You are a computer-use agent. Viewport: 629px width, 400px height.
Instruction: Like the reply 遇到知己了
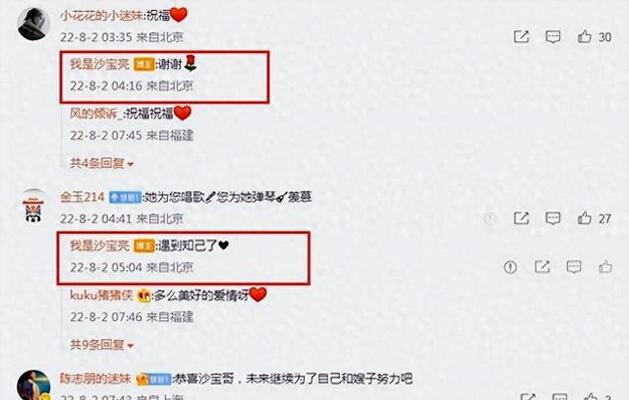pos(605,266)
